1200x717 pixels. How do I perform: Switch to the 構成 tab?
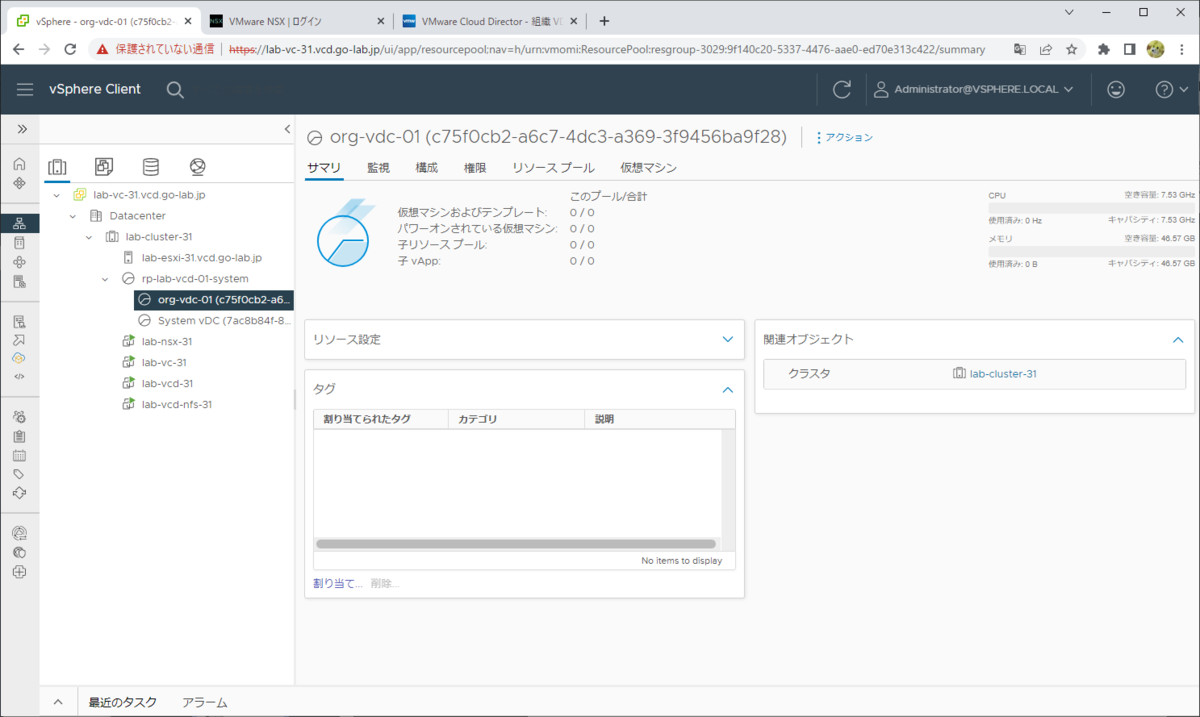click(427, 168)
